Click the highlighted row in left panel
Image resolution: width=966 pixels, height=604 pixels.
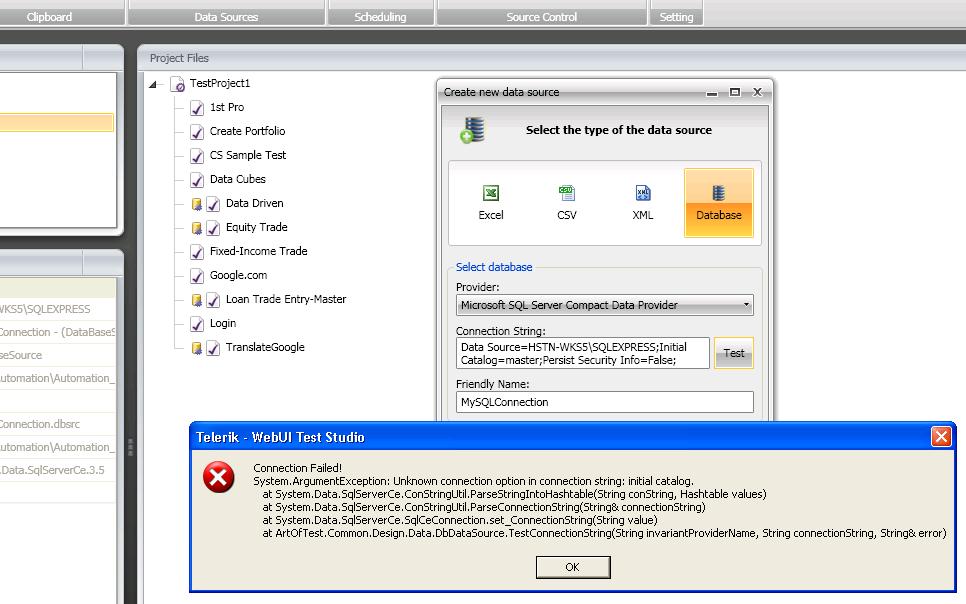57,122
